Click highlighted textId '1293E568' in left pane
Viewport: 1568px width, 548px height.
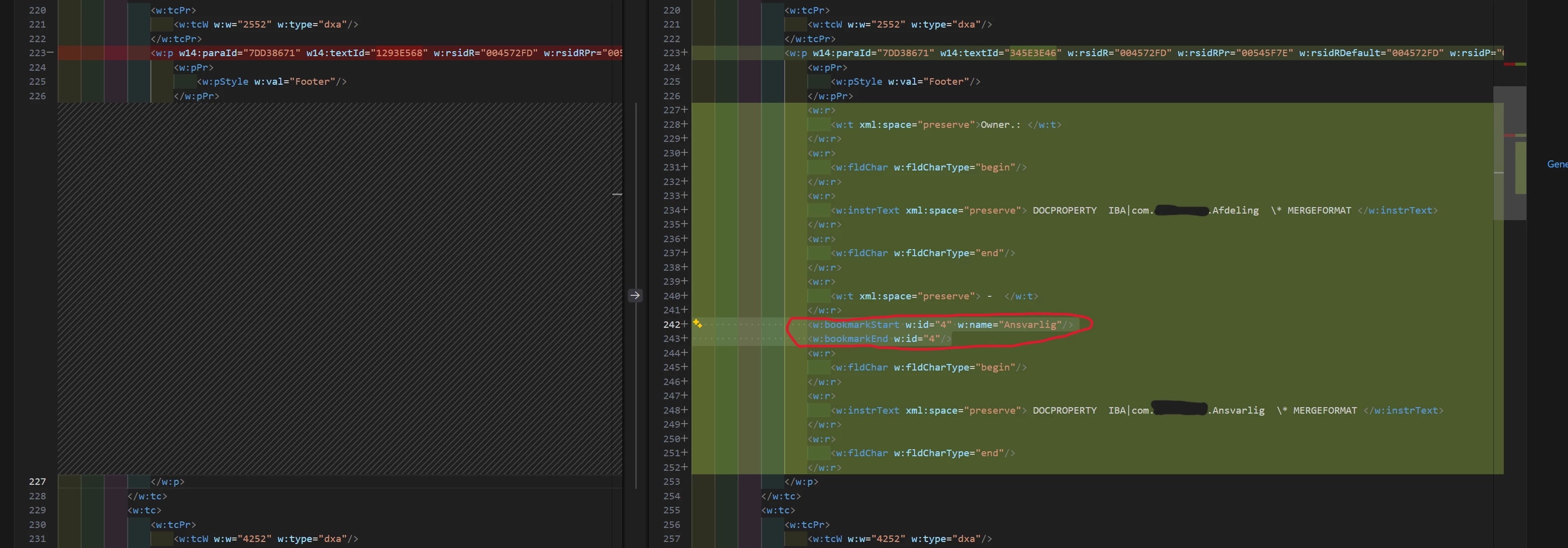point(399,53)
